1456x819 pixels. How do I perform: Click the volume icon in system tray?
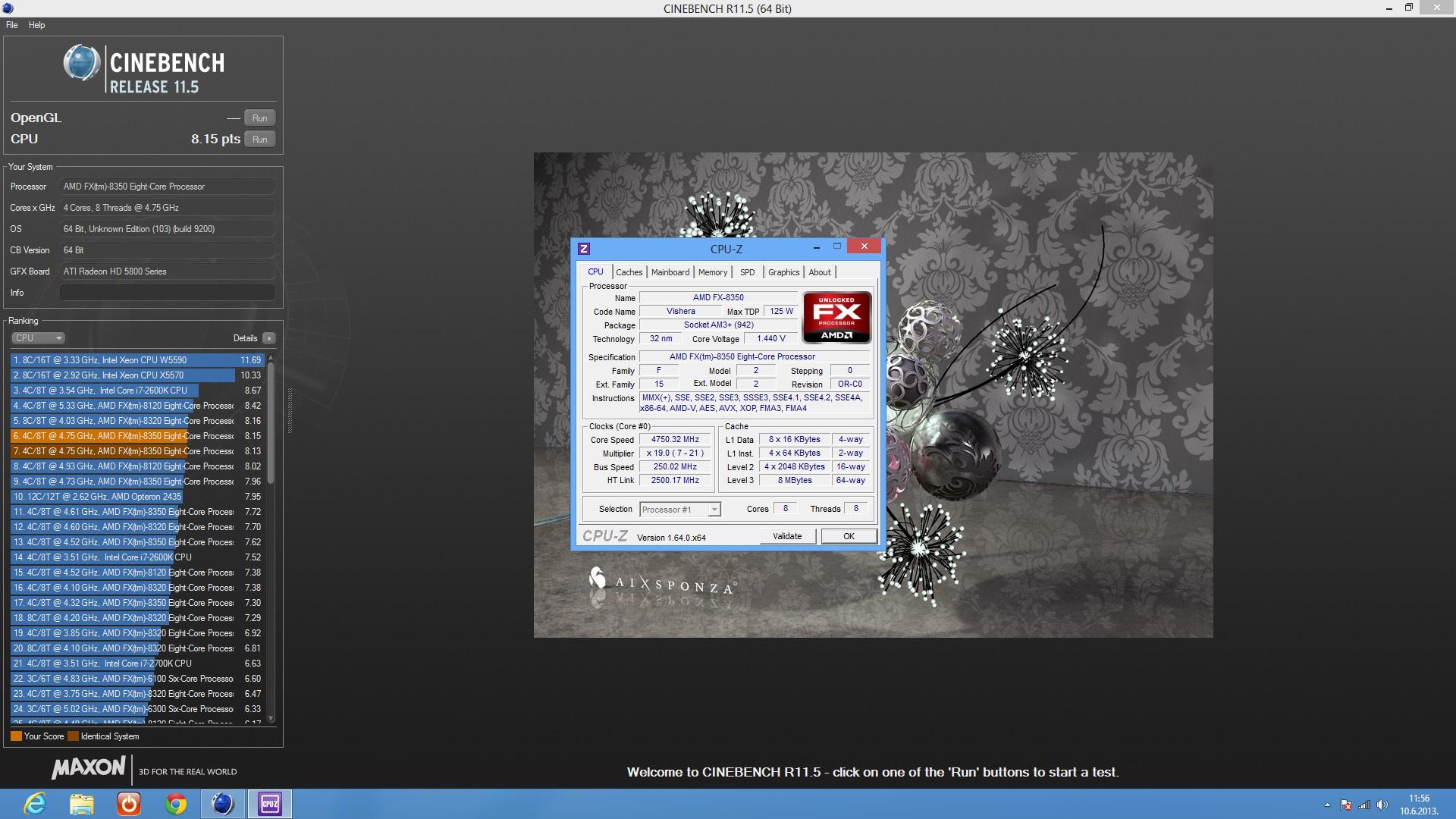click(1382, 805)
